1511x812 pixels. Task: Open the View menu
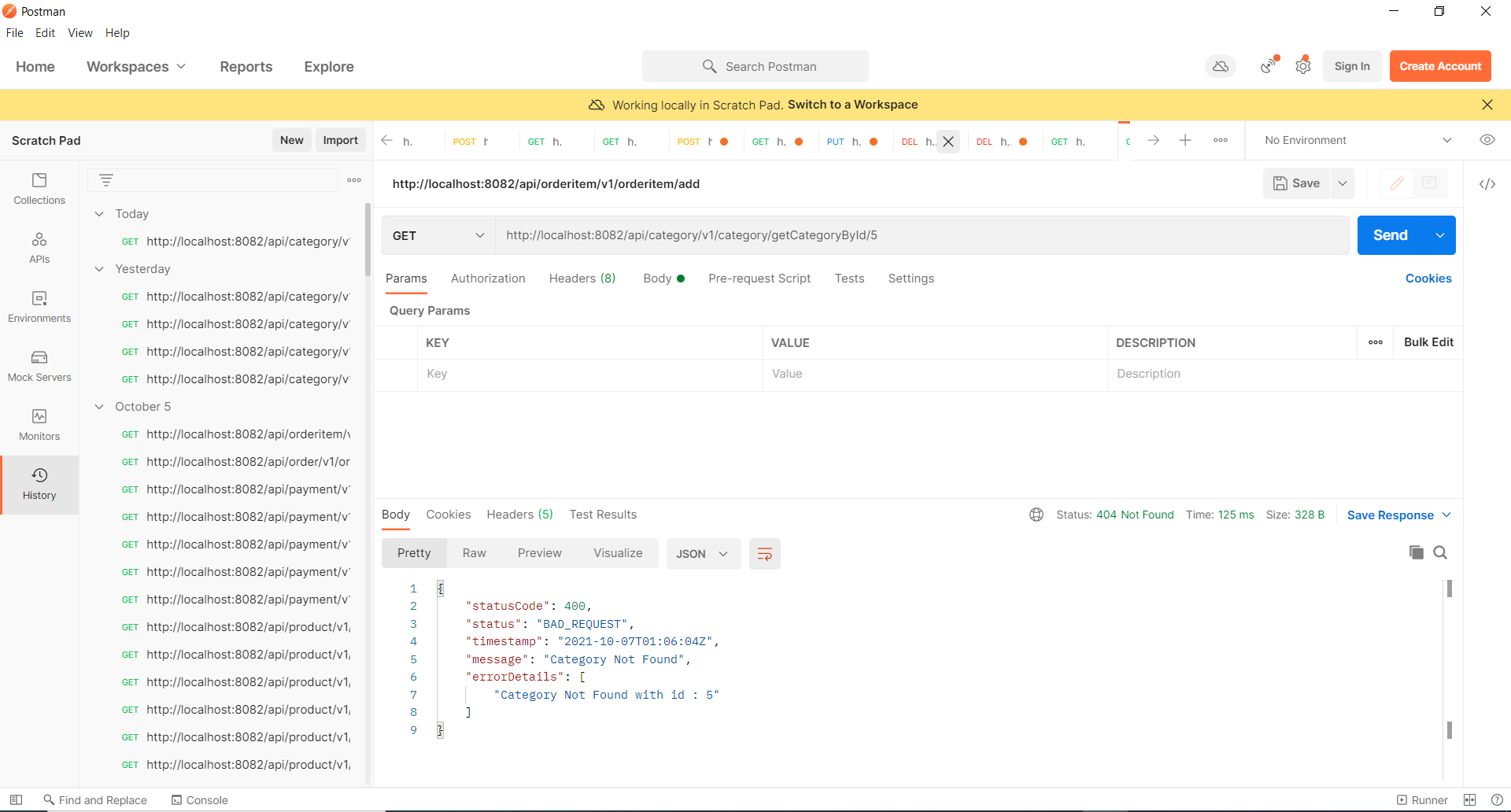tap(80, 33)
